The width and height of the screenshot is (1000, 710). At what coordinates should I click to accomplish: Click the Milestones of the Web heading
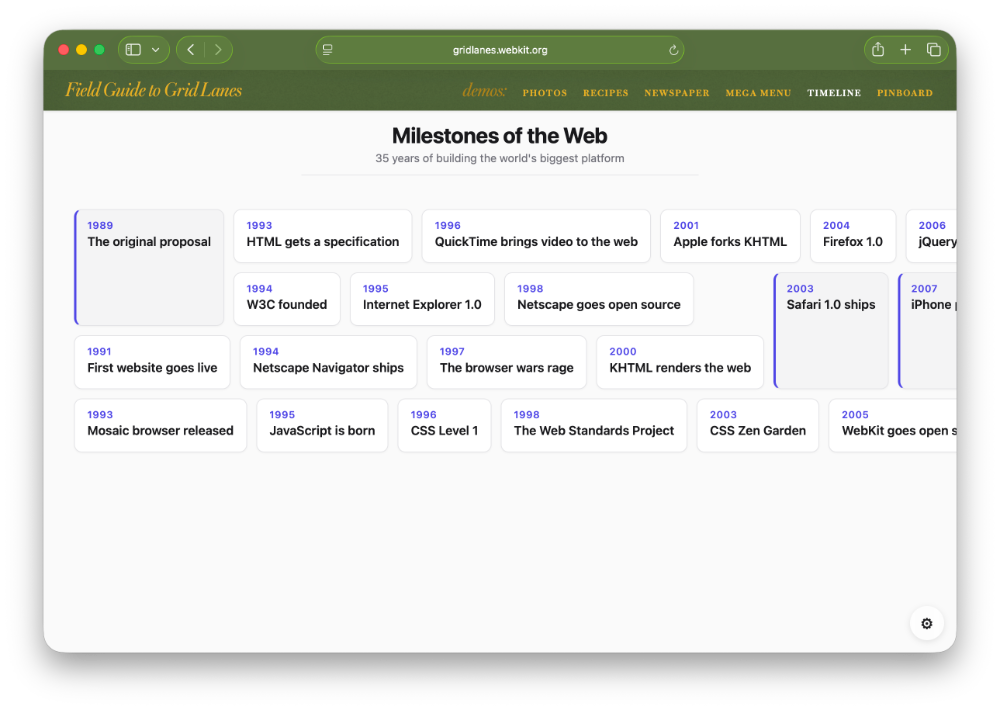pyautogui.click(x=500, y=136)
